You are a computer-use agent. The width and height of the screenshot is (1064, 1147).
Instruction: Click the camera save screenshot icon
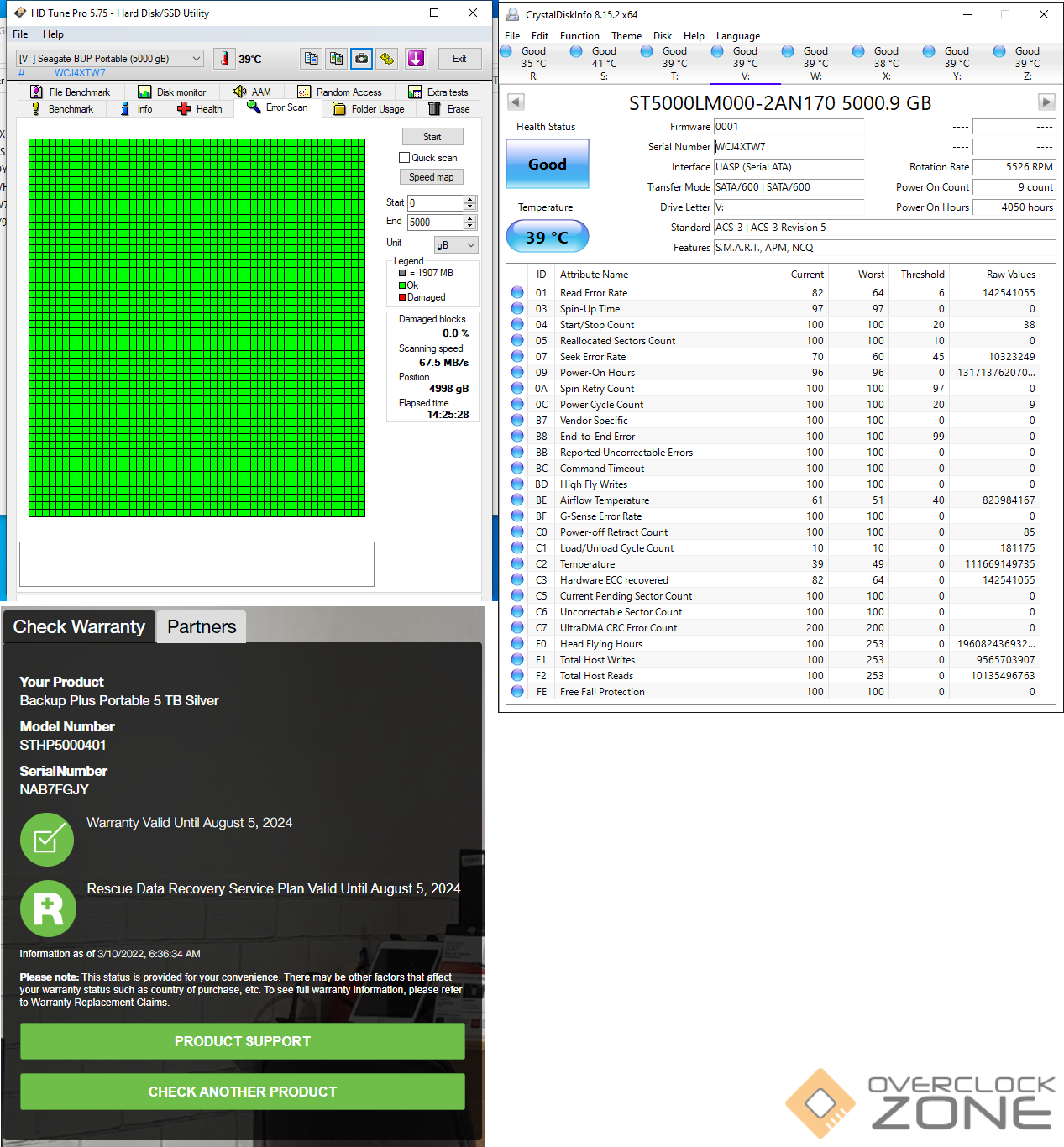pyautogui.click(x=362, y=59)
